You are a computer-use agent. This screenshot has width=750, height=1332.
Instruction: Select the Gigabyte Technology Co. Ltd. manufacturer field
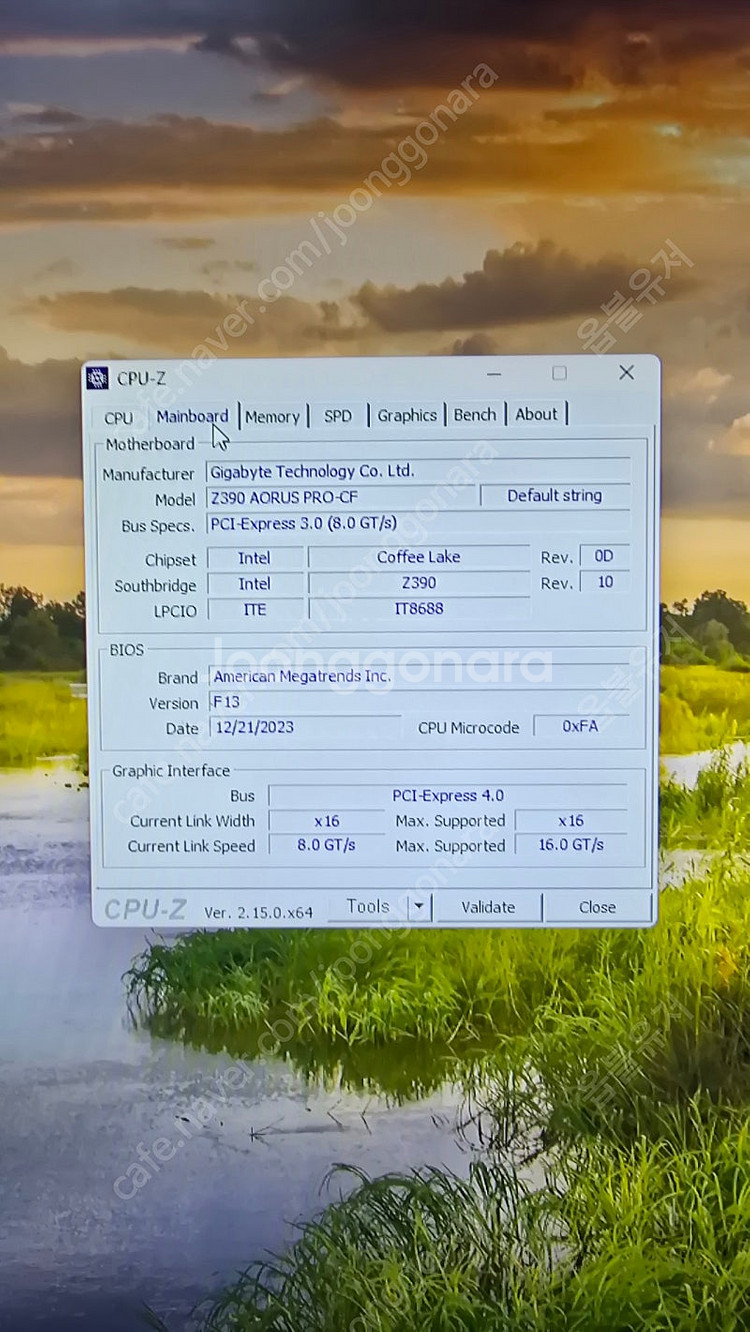(x=418, y=471)
